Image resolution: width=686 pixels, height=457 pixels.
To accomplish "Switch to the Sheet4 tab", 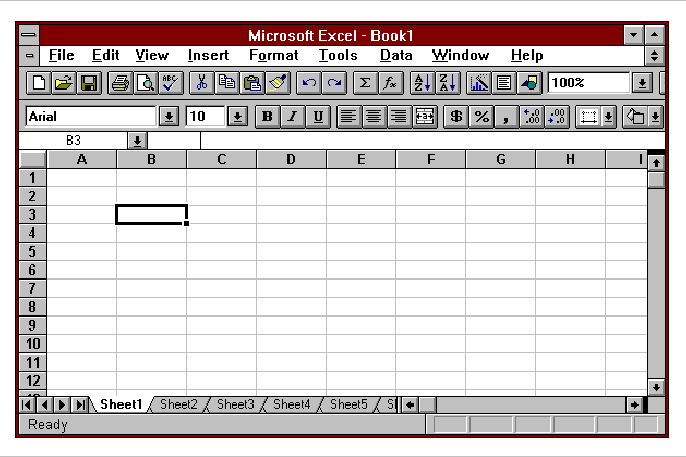I will click(x=291, y=405).
